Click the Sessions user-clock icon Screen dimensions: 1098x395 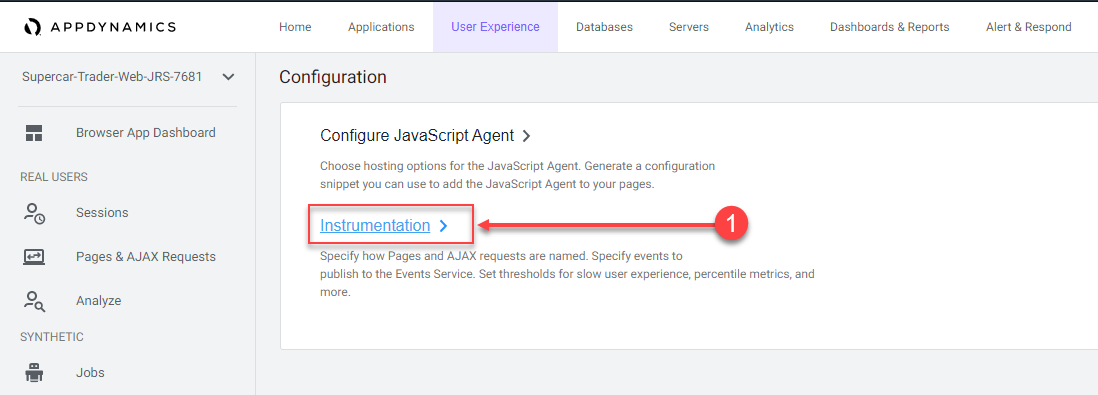point(34,213)
